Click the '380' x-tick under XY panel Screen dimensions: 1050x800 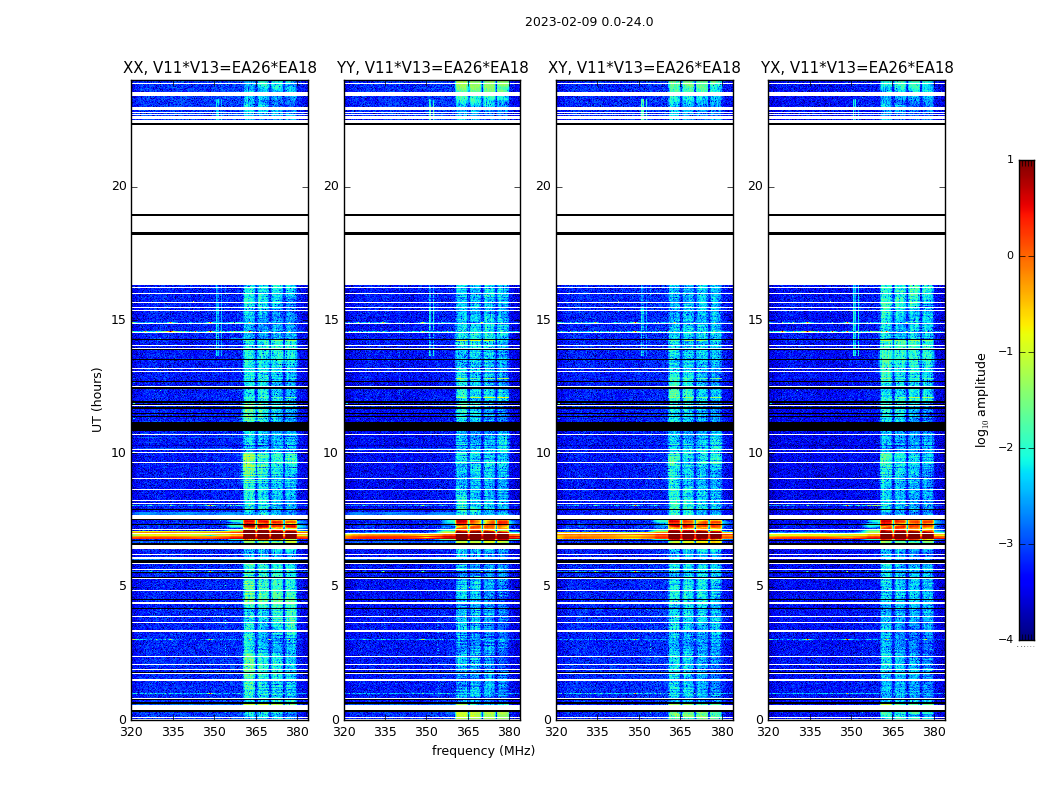coord(722,732)
